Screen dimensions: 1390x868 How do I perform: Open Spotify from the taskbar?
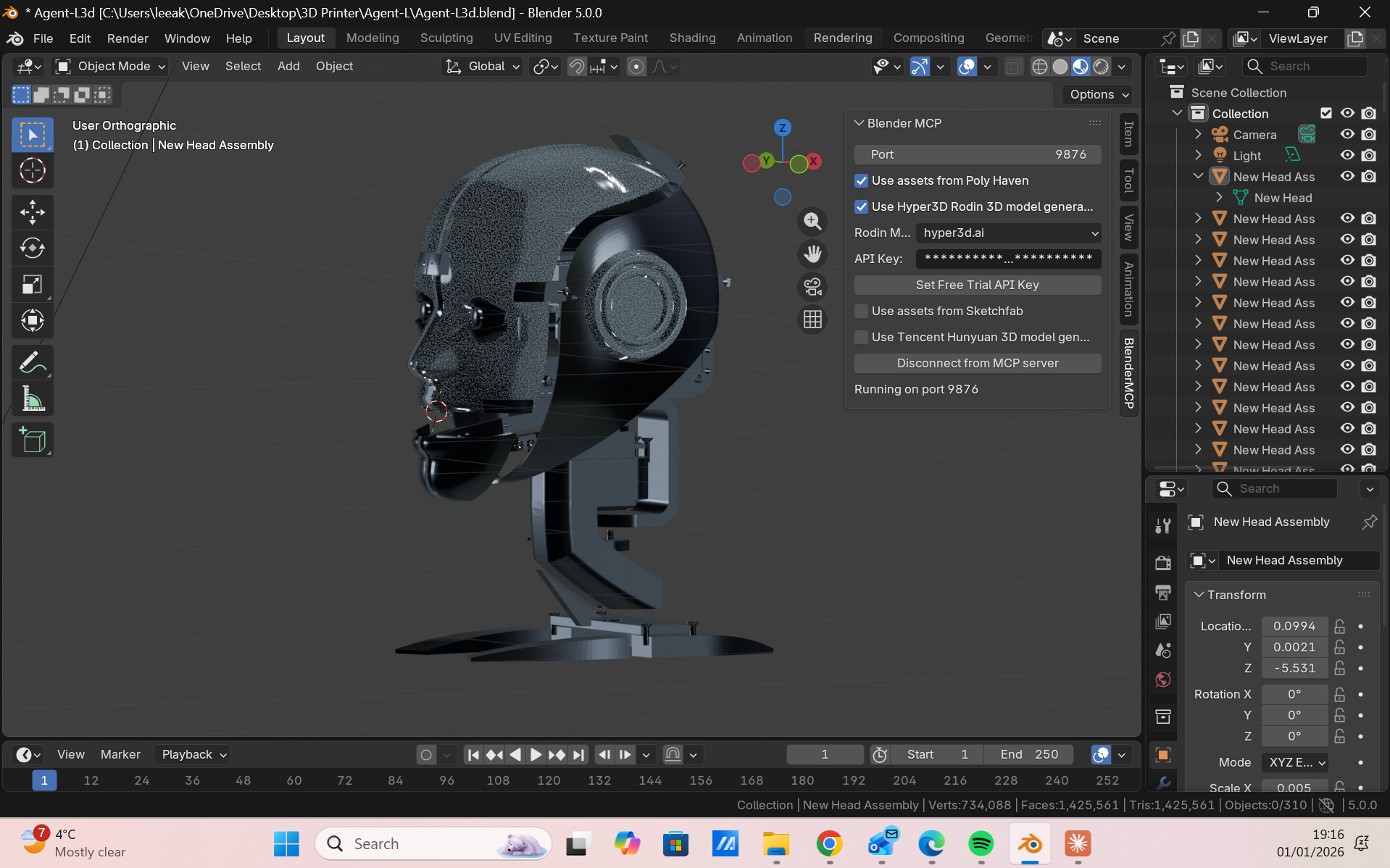(981, 843)
